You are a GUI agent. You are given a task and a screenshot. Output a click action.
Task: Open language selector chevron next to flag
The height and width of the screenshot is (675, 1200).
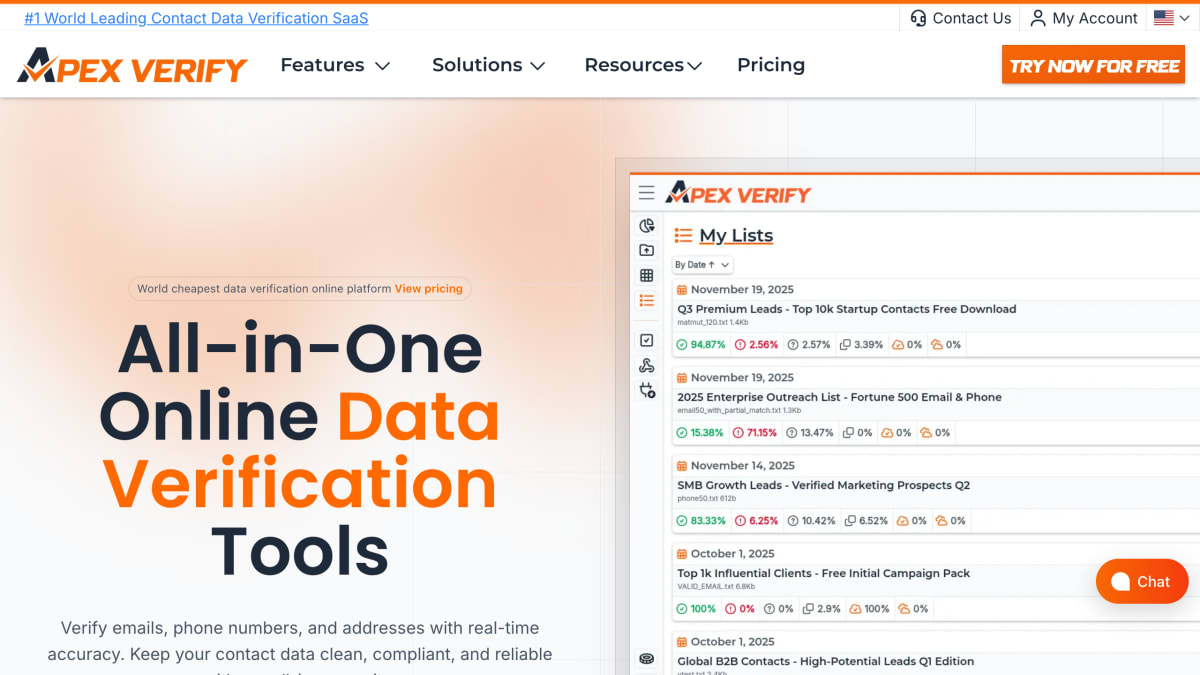(x=1185, y=18)
